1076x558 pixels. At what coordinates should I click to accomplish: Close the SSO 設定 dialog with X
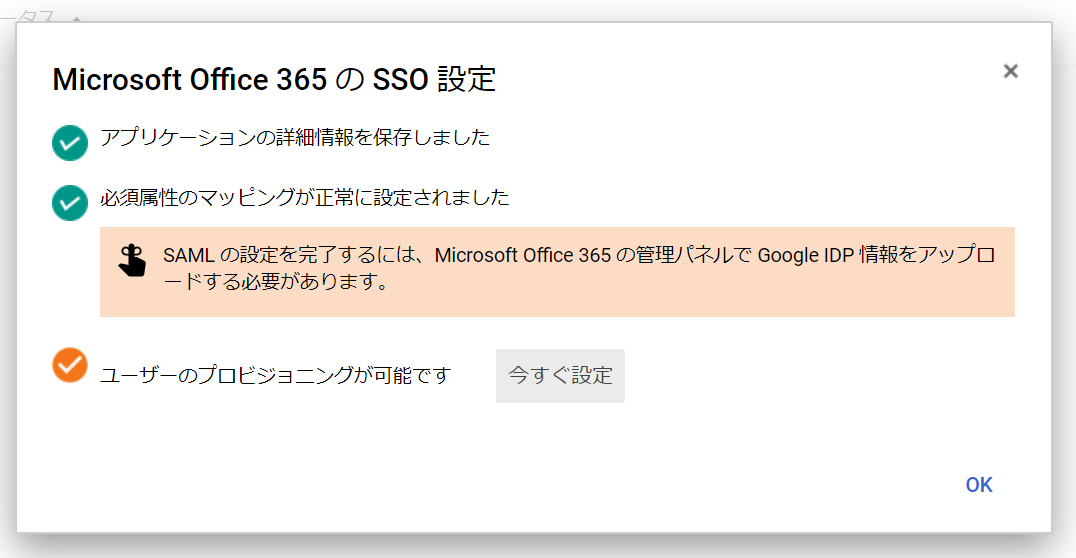pyautogui.click(x=1010, y=71)
